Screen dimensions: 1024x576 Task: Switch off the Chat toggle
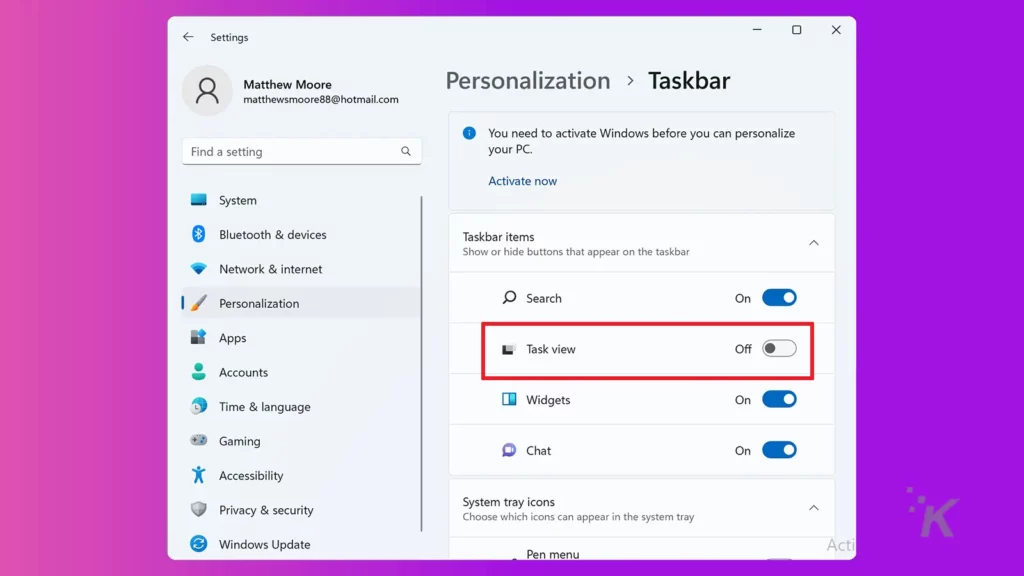coord(779,450)
